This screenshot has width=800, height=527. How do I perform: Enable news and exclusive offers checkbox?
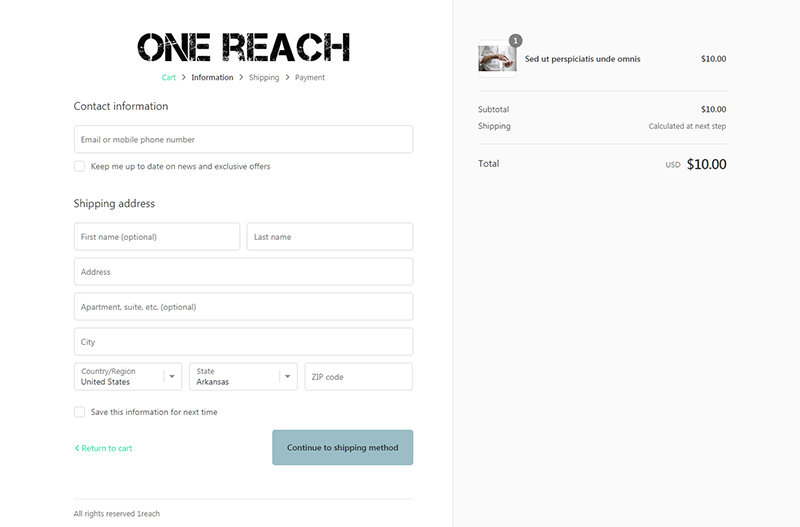[79, 166]
